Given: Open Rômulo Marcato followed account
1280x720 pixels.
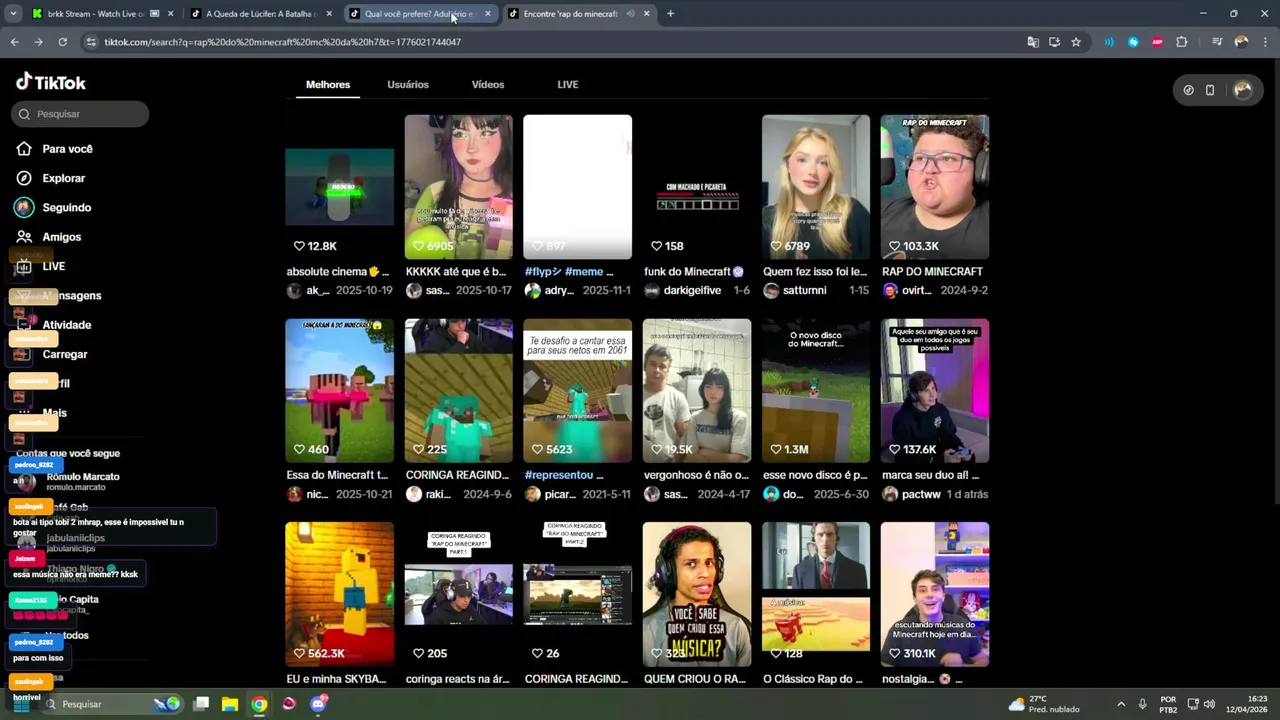Looking at the screenshot, I should (x=70, y=480).
